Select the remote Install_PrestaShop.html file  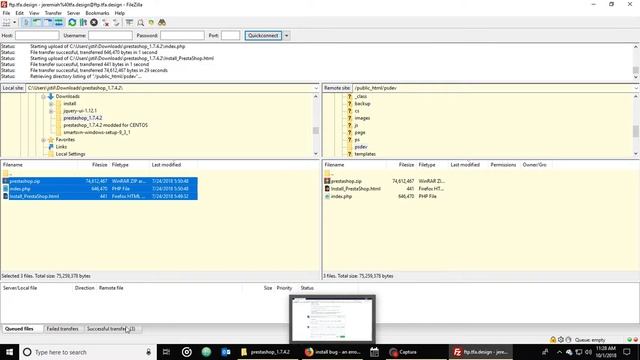click(356, 189)
